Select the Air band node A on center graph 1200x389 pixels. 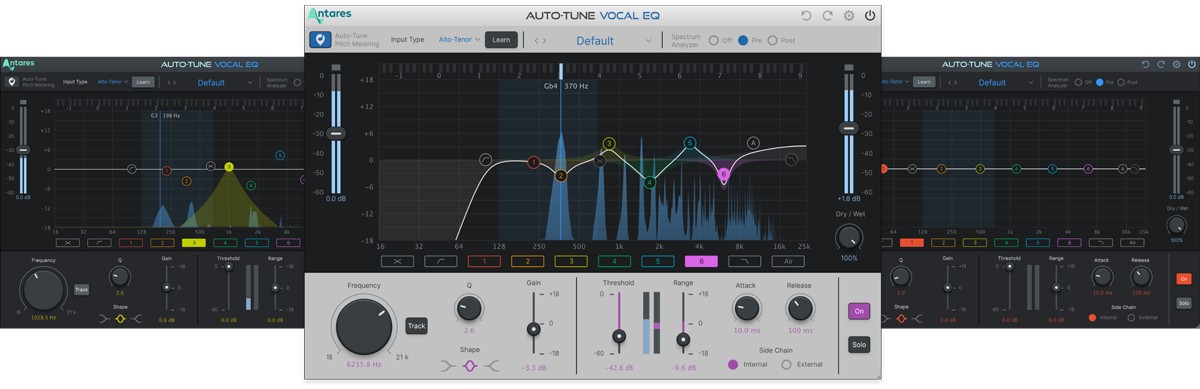coord(754,143)
